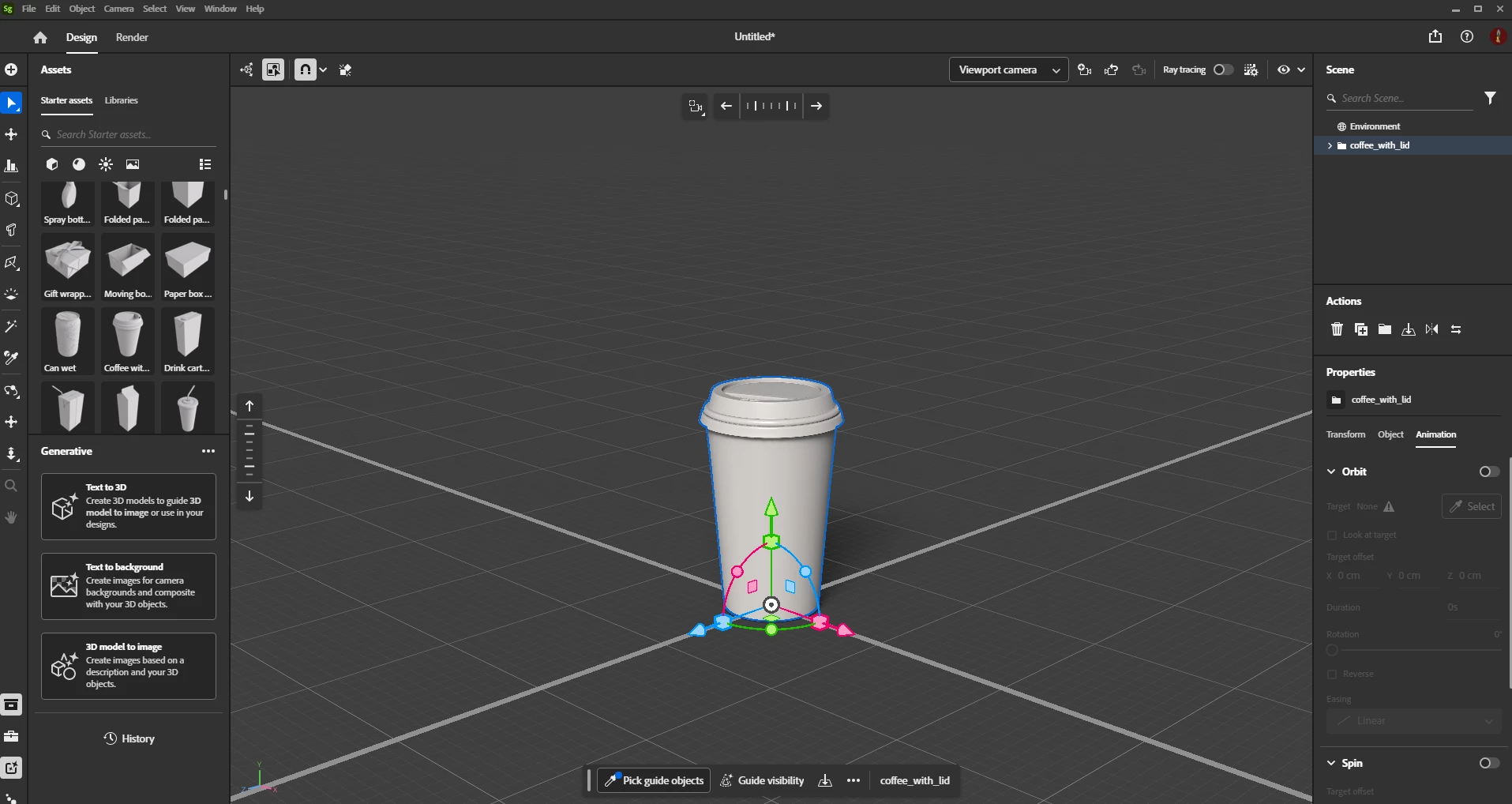
Task: Filter assets by Materials sphere icon
Action: [79, 164]
